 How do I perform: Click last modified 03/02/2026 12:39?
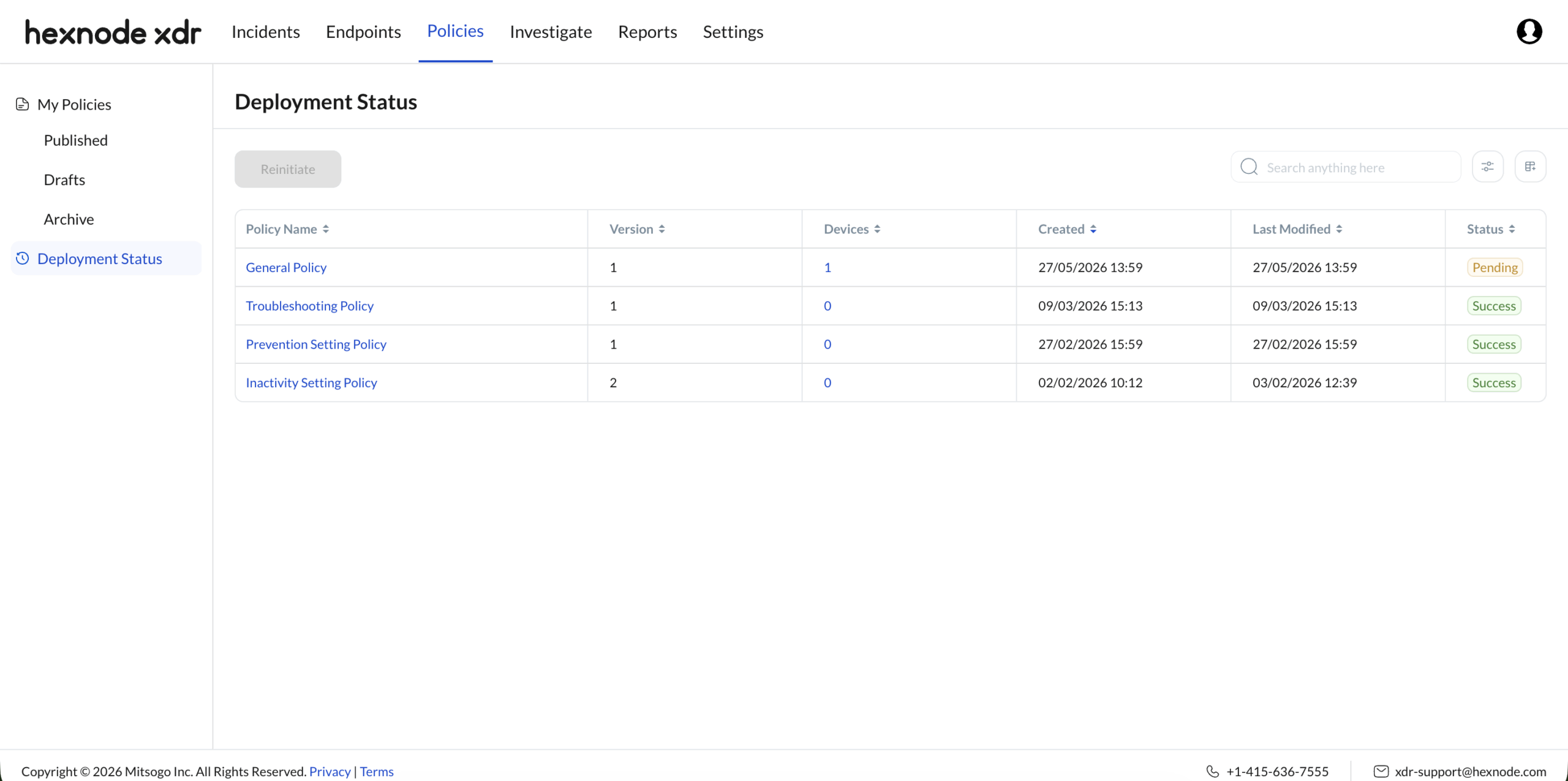point(1305,383)
